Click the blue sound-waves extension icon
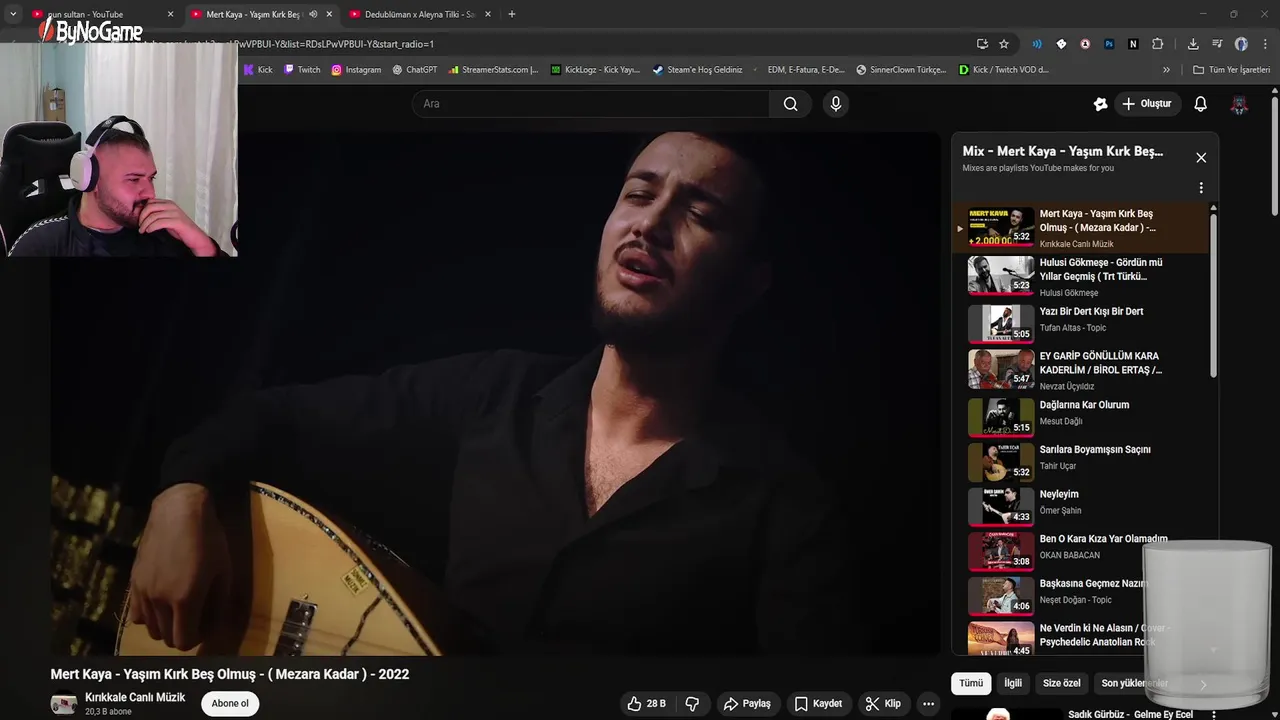The height and width of the screenshot is (720, 1280). [x=1037, y=44]
